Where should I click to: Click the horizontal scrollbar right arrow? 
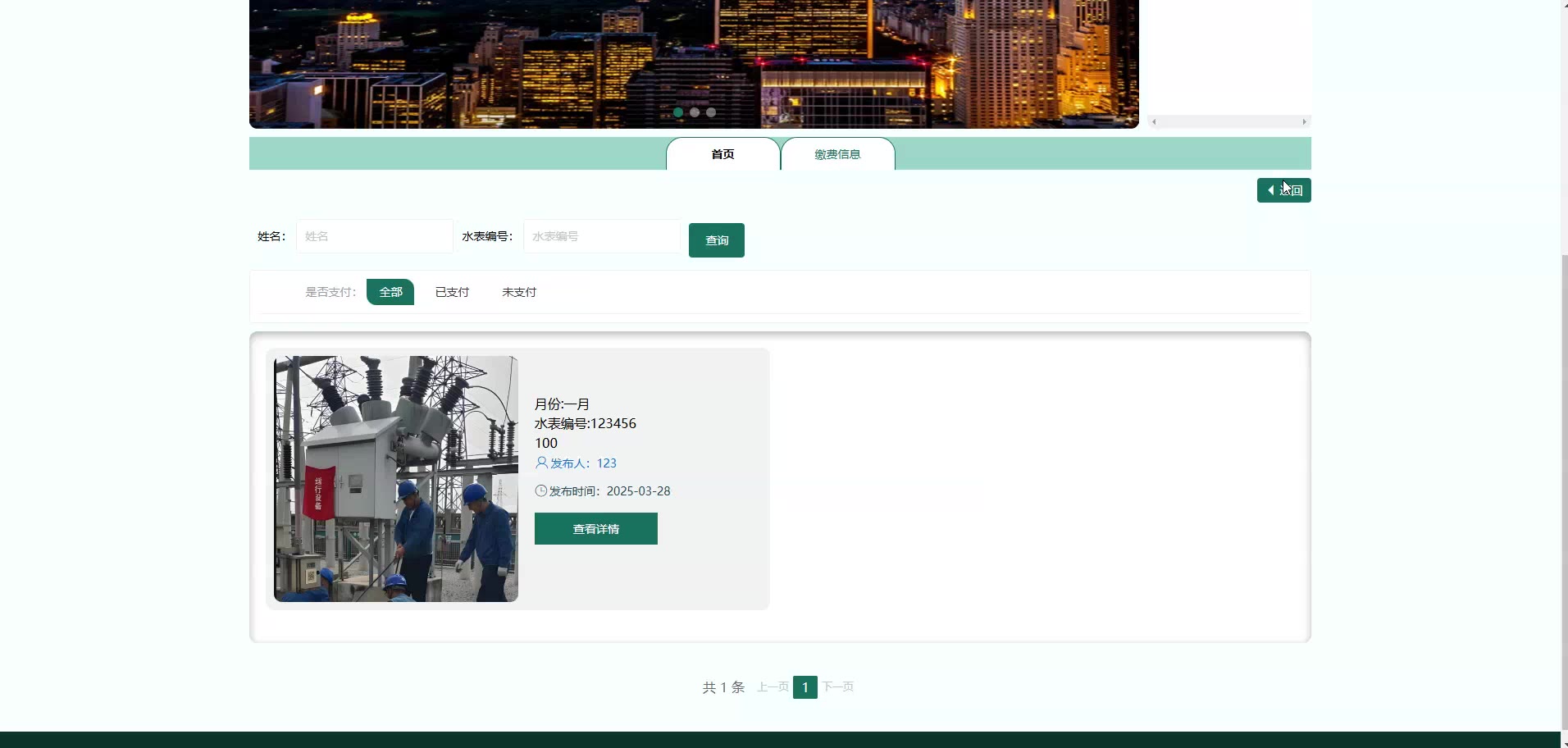coord(1304,122)
